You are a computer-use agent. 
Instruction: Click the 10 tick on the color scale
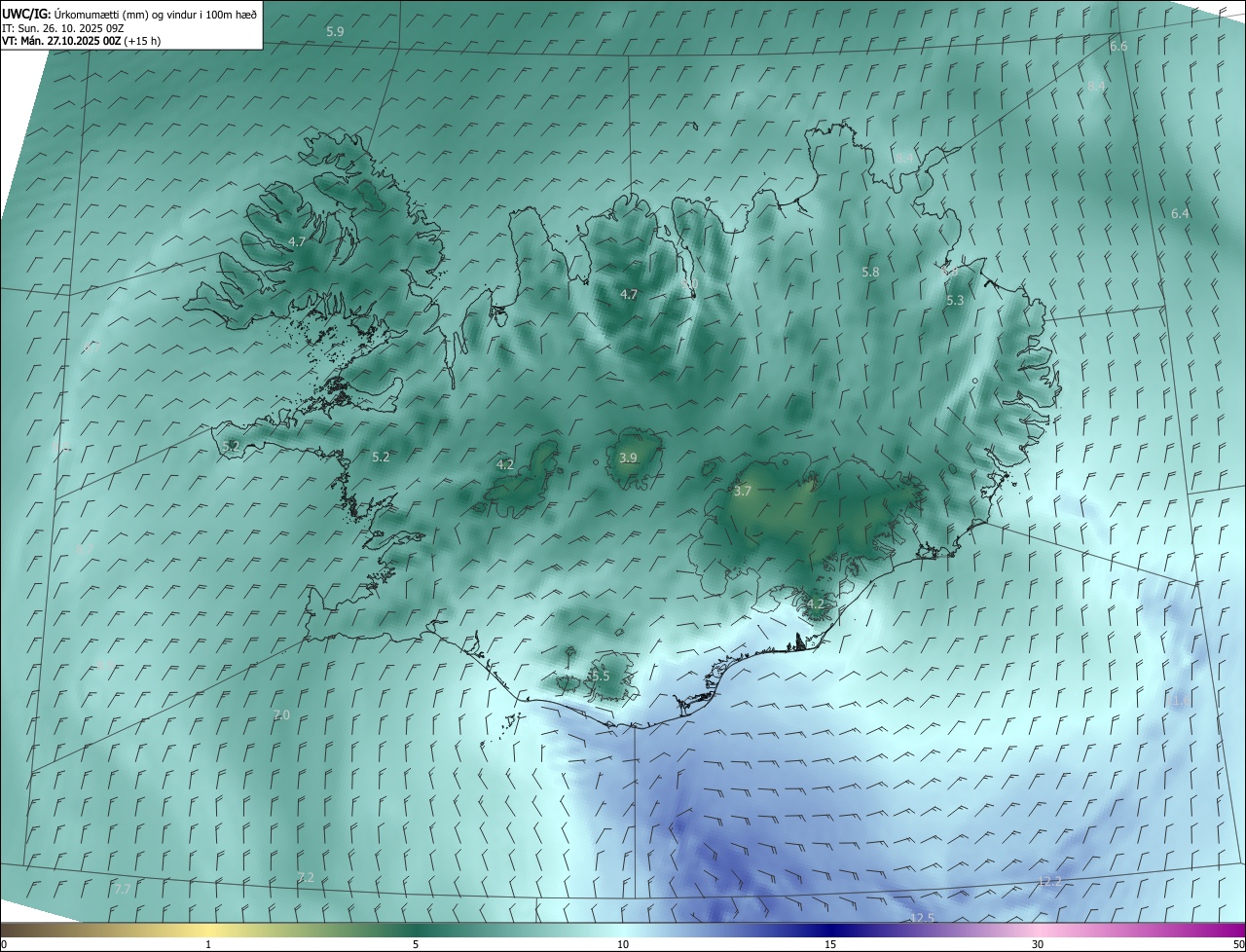(623, 944)
